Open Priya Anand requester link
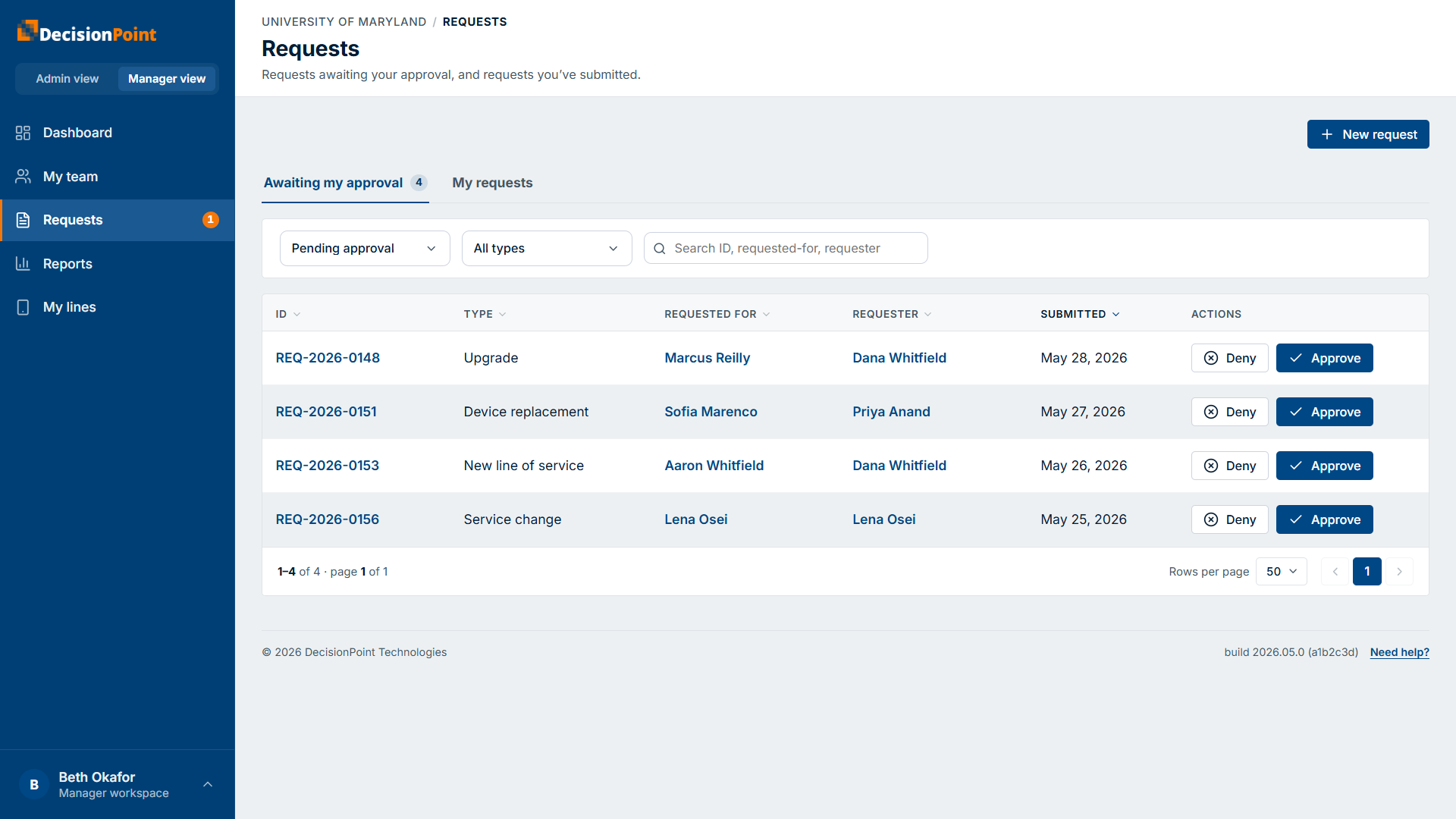This screenshot has width=1456, height=819. [891, 412]
